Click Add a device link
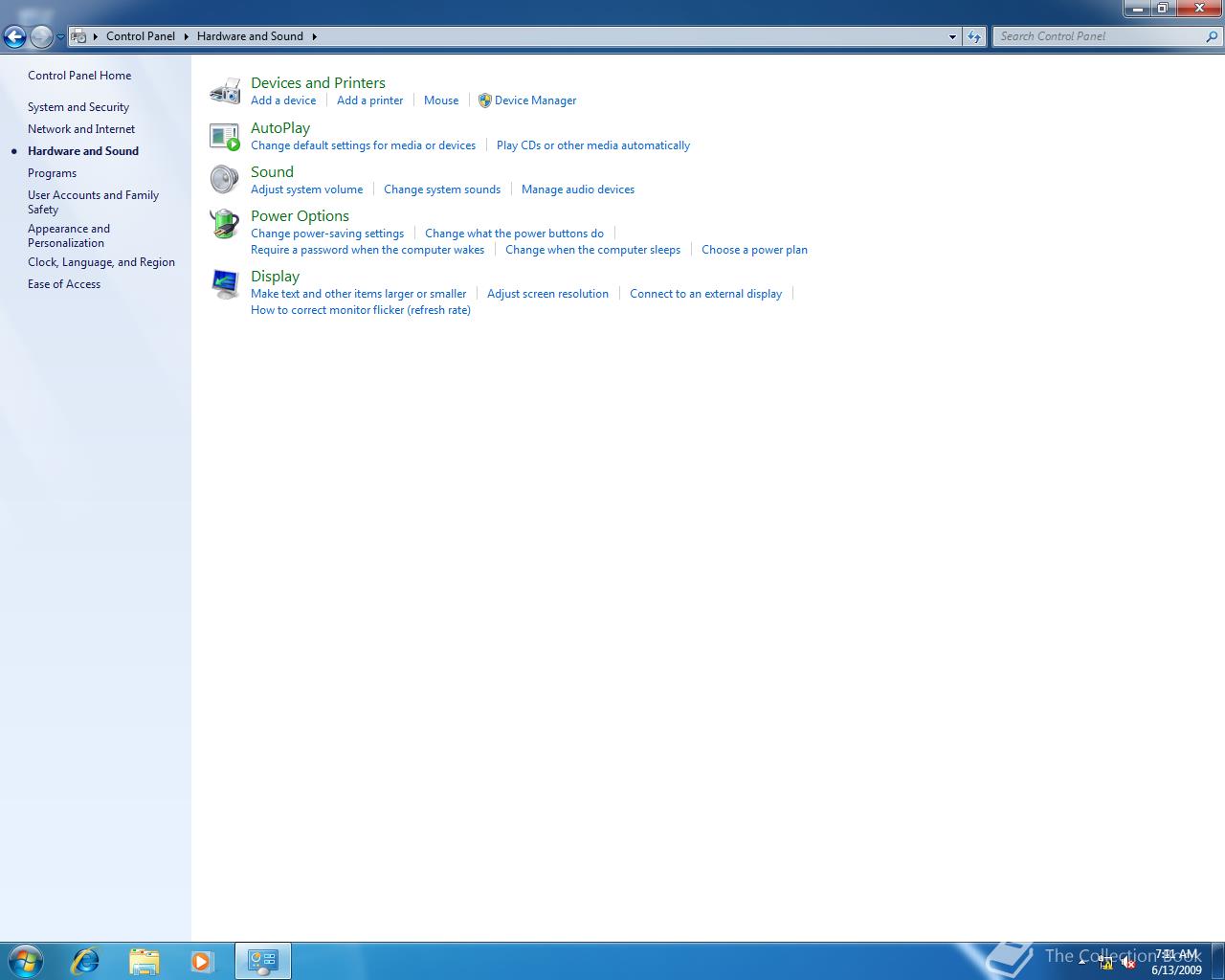The image size is (1225, 980). (283, 100)
